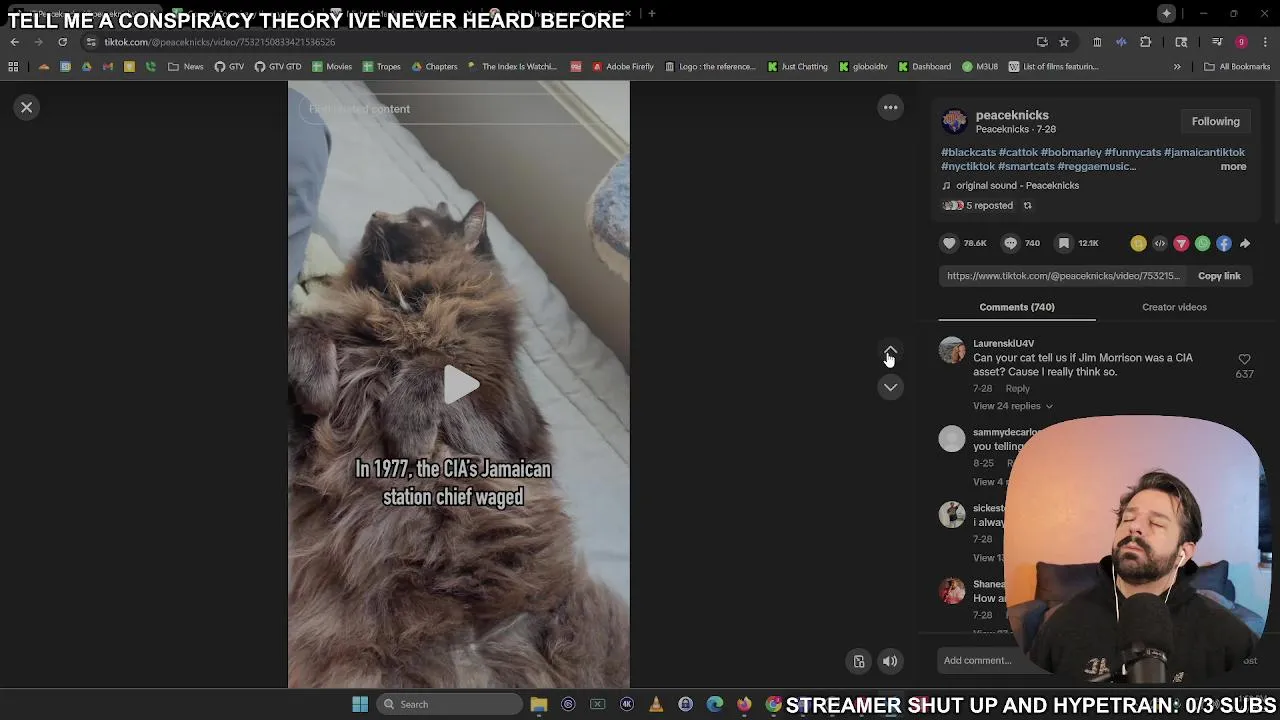Bookmark video with the favorites icon
The width and height of the screenshot is (1280, 720).
(x=1064, y=243)
